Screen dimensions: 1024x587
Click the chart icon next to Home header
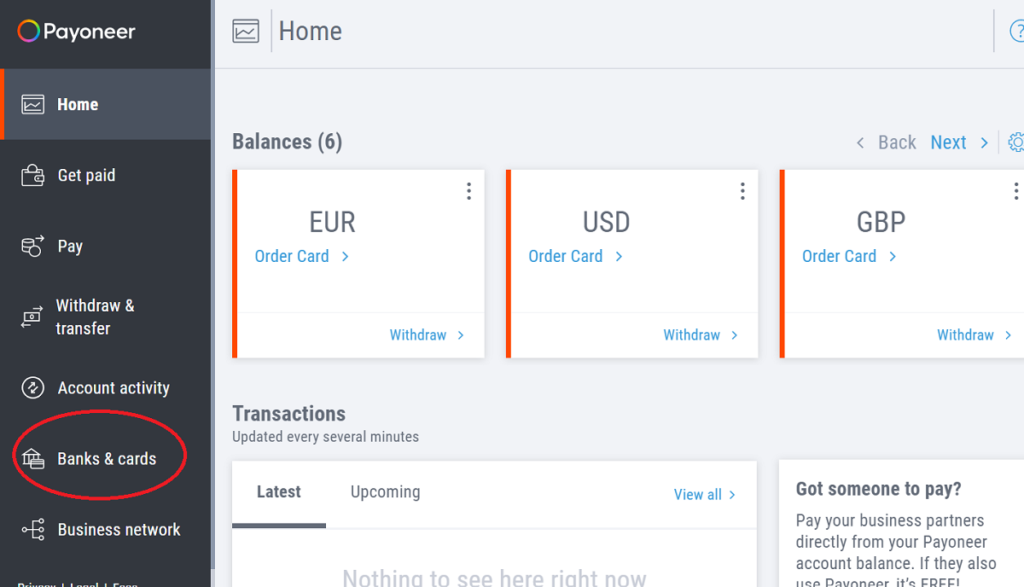click(243, 31)
